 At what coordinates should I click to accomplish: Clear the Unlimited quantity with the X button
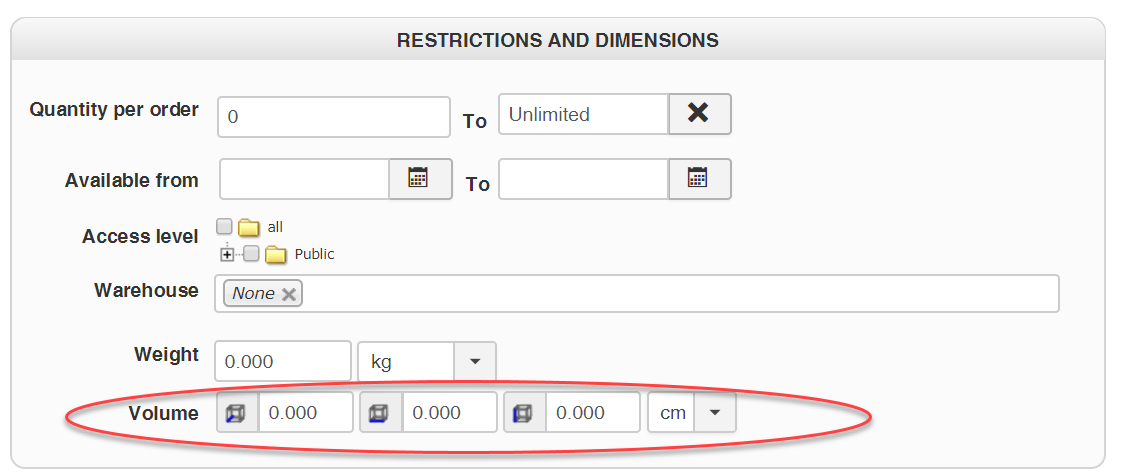698,113
